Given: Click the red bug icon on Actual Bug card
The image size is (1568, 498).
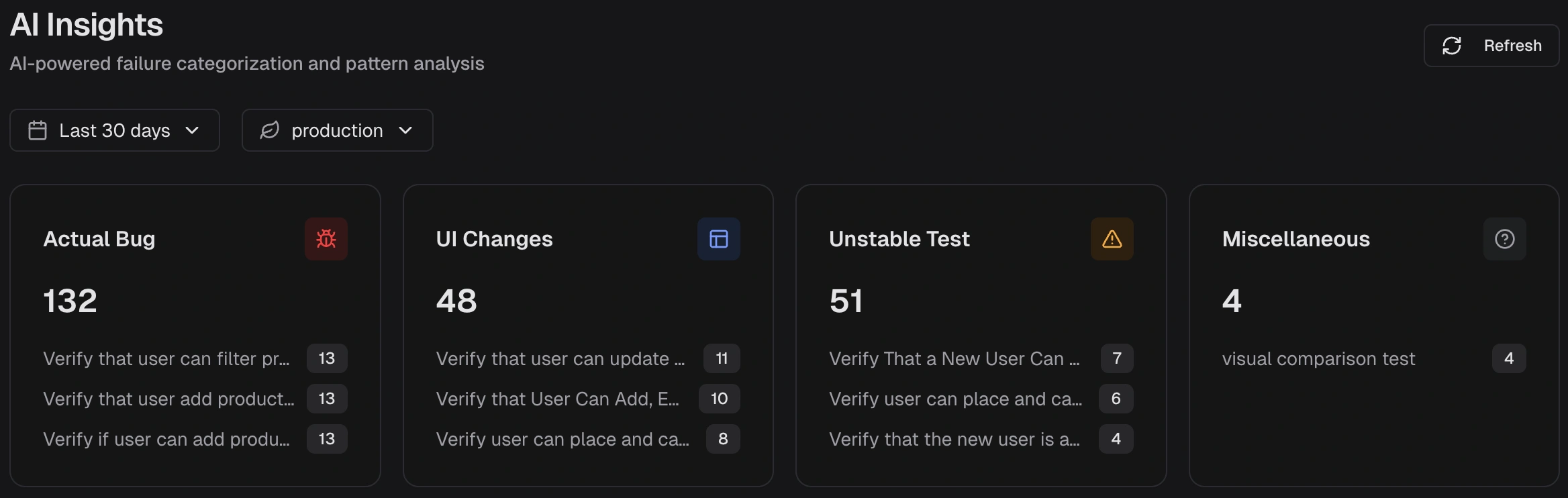Looking at the screenshot, I should click(326, 239).
